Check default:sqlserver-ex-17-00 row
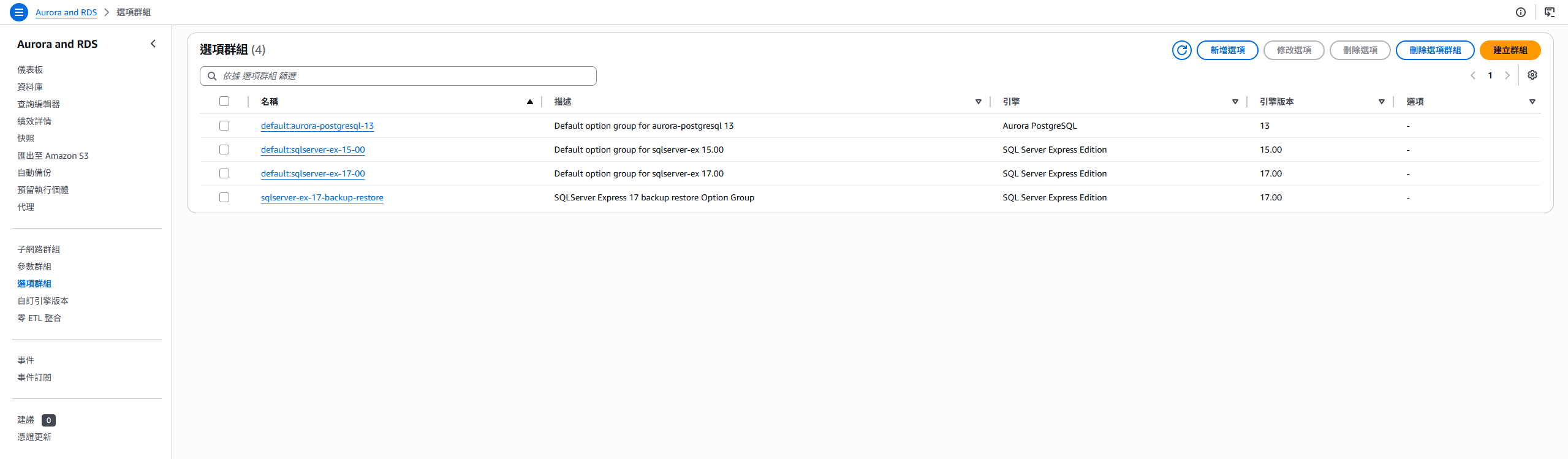Screen dimensions: 1568x459 [x=224, y=173]
